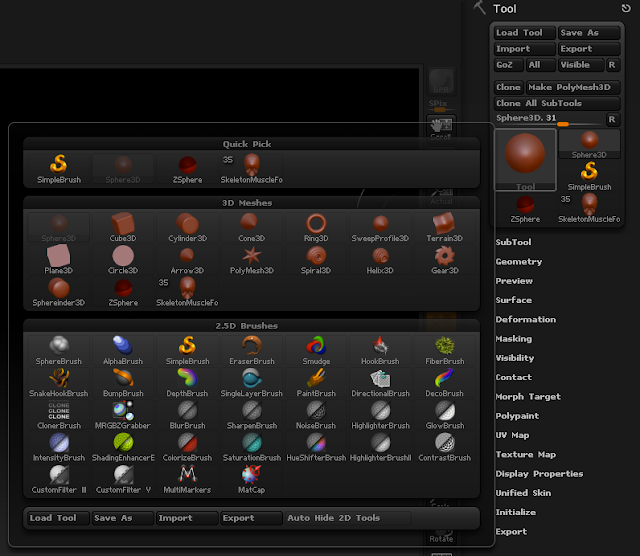Select SkeletonMuscleFo thumbnail in Tool palette
This screenshot has width=640, height=556.
pyautogui.click(x=589, y=208)
